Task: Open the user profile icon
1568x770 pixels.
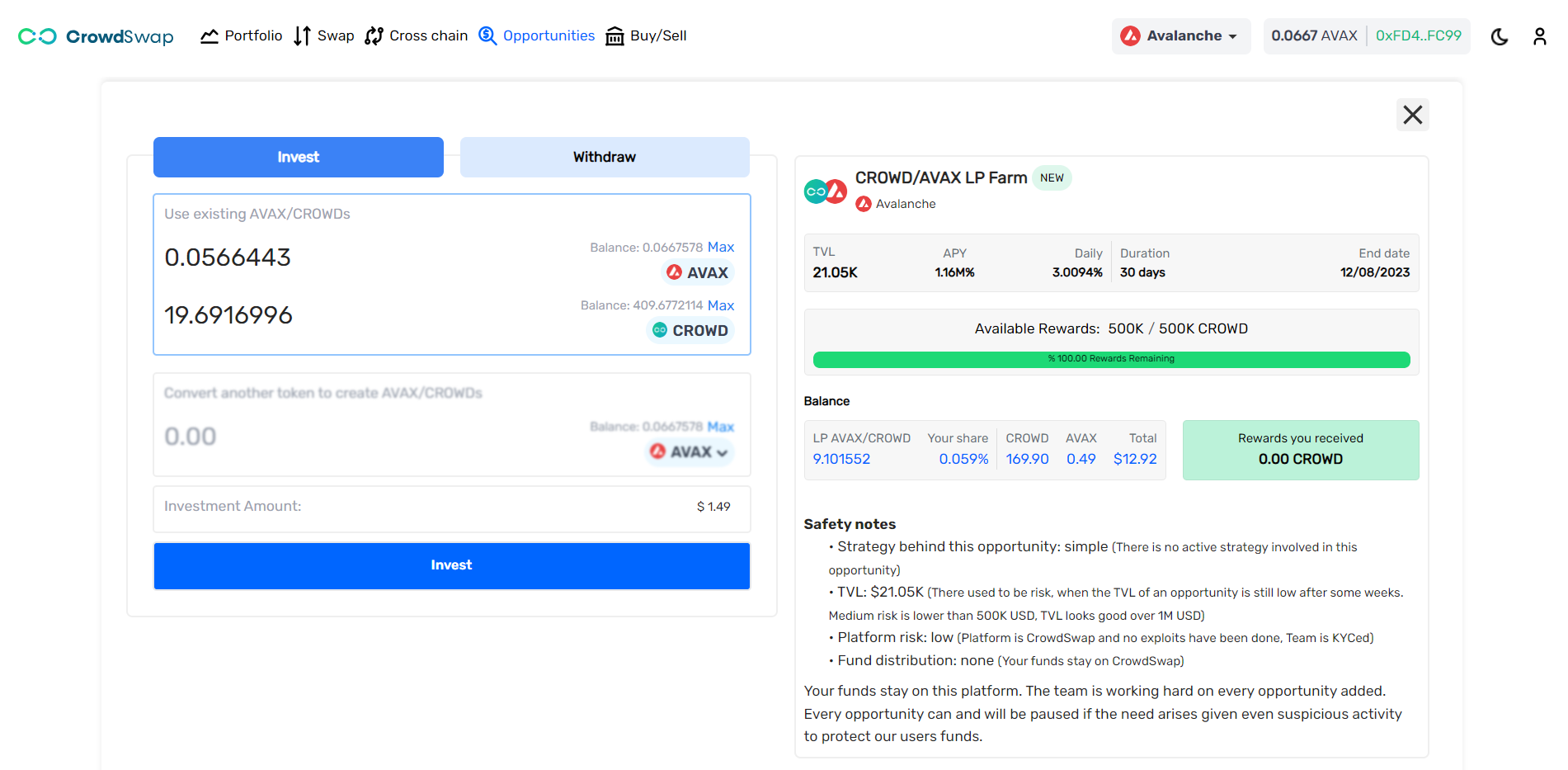Action: point(1539,36)
